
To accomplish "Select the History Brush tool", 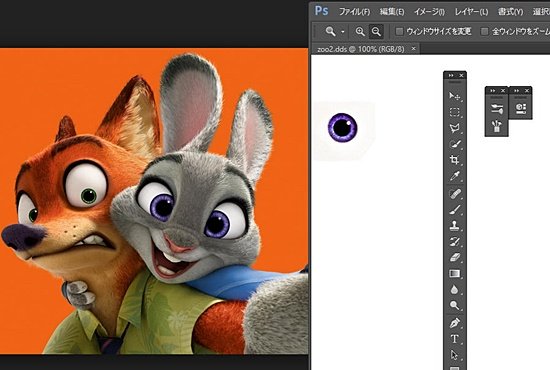I will tap(455, 242).
